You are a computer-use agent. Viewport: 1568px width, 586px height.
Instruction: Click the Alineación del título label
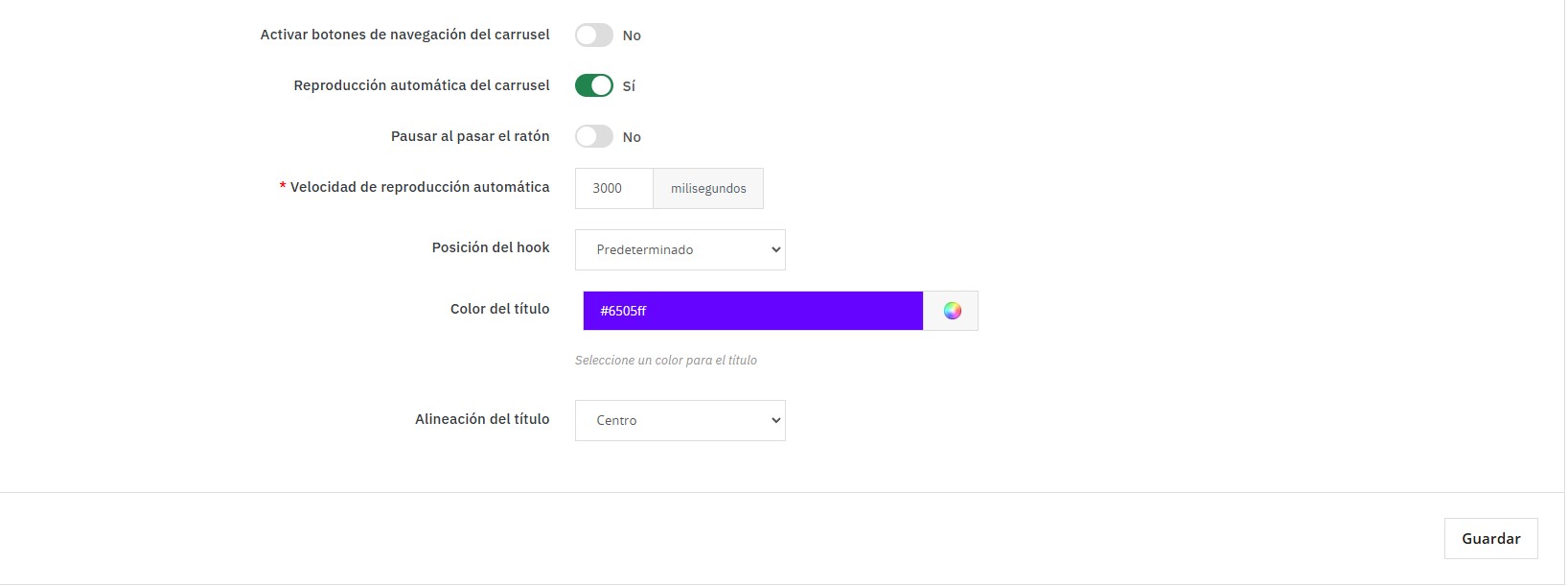click(x=482, y=419)
